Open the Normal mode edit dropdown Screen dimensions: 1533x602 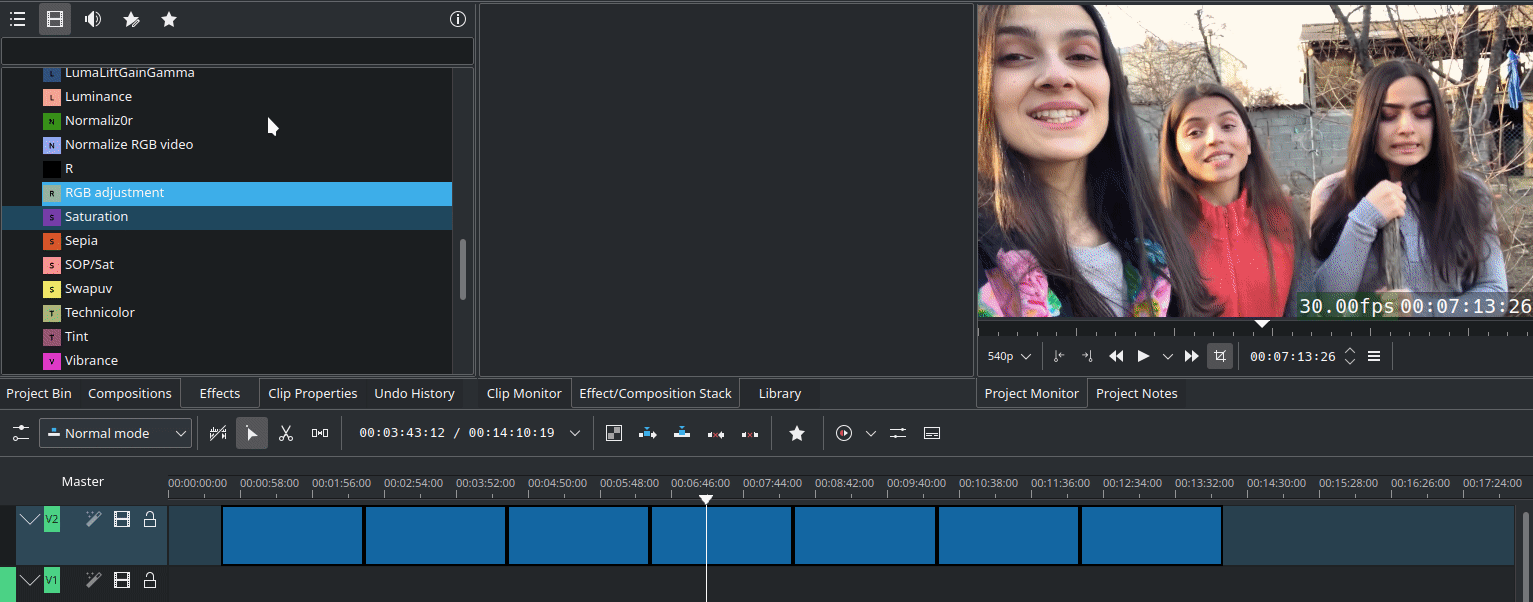click(x=115, y=433)
